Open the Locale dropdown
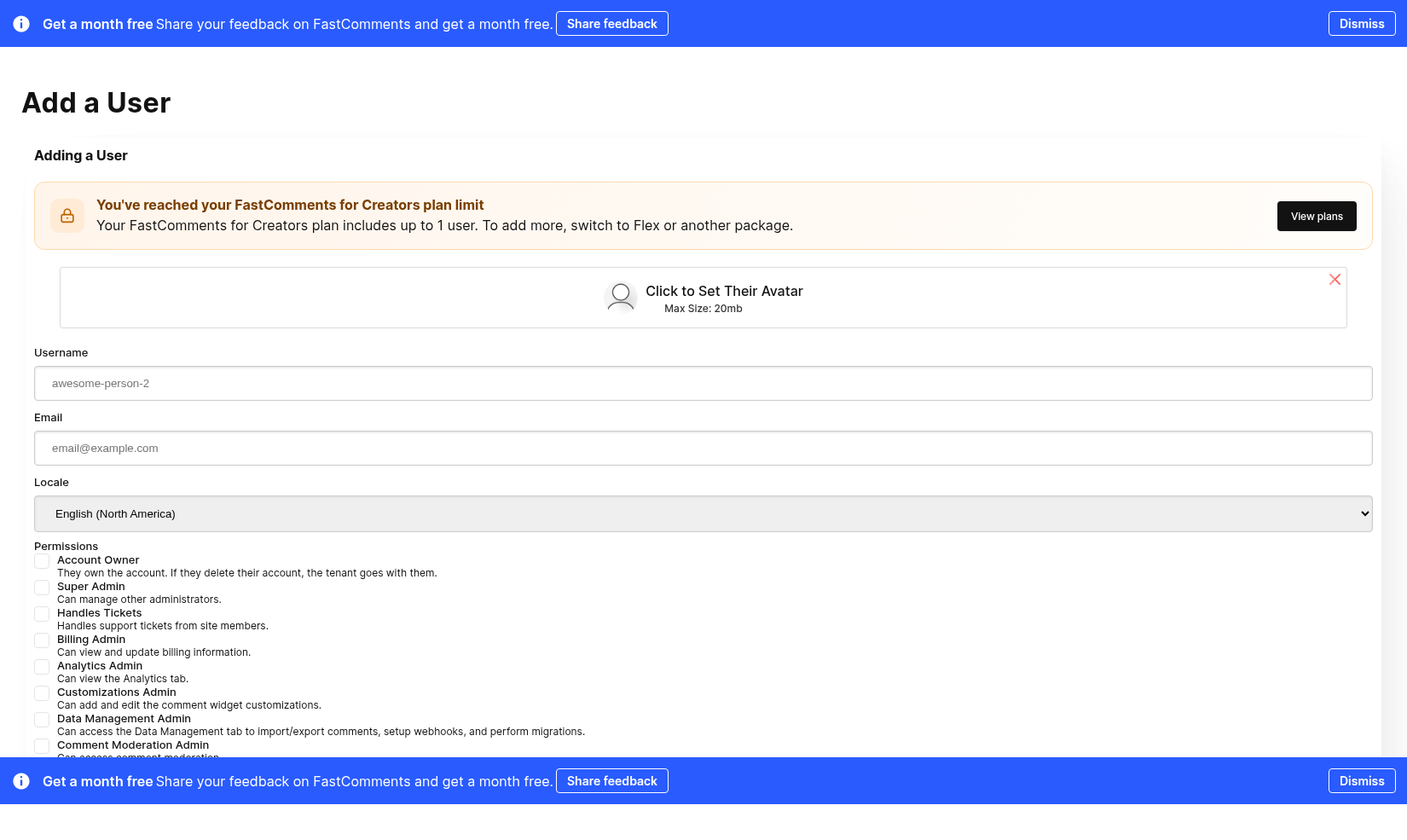This screenshot has height=840, width=1407. coord(703,514)
